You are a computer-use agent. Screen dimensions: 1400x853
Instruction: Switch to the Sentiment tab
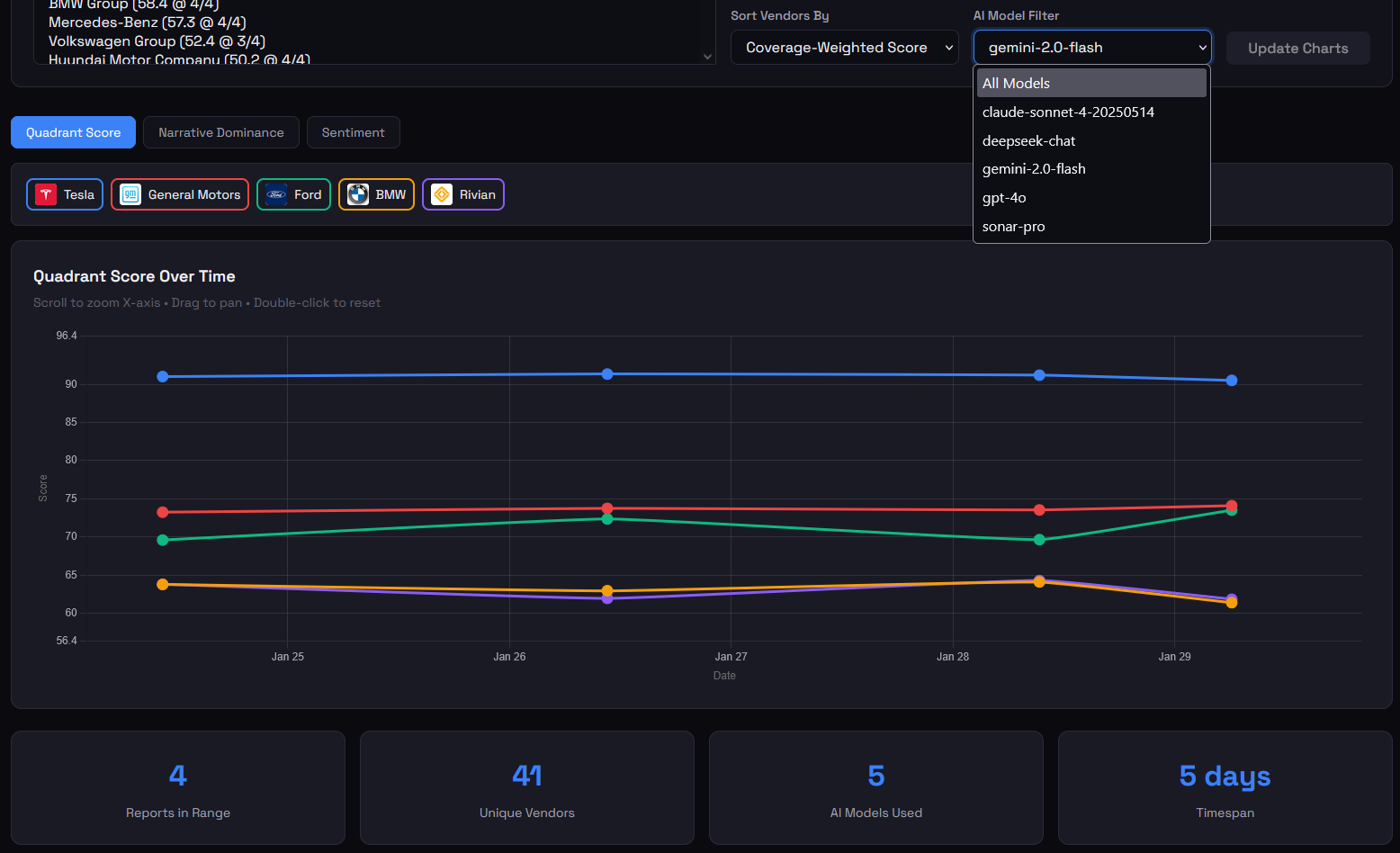coord(353,132)
